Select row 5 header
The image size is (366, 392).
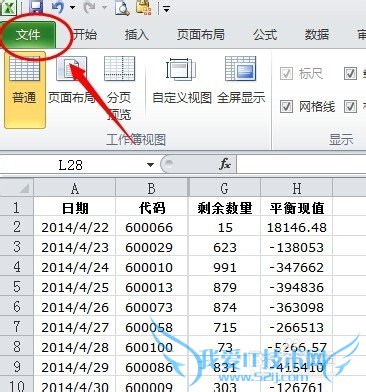(x=17, y=287)
